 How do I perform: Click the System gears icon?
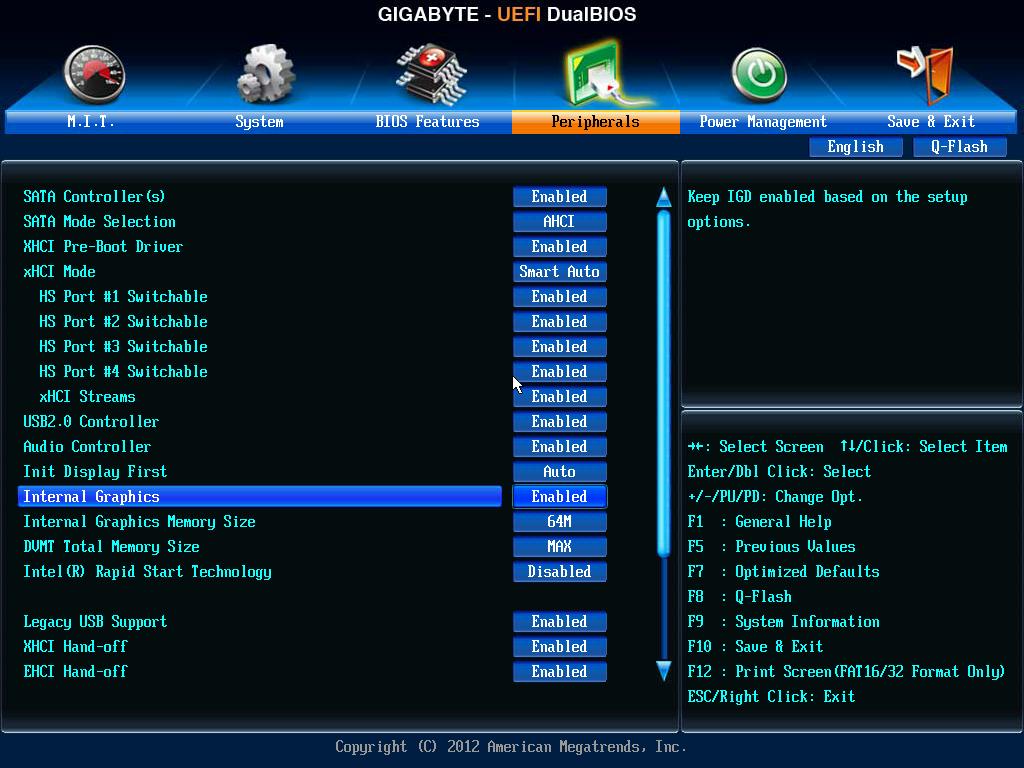click(265, 74)
